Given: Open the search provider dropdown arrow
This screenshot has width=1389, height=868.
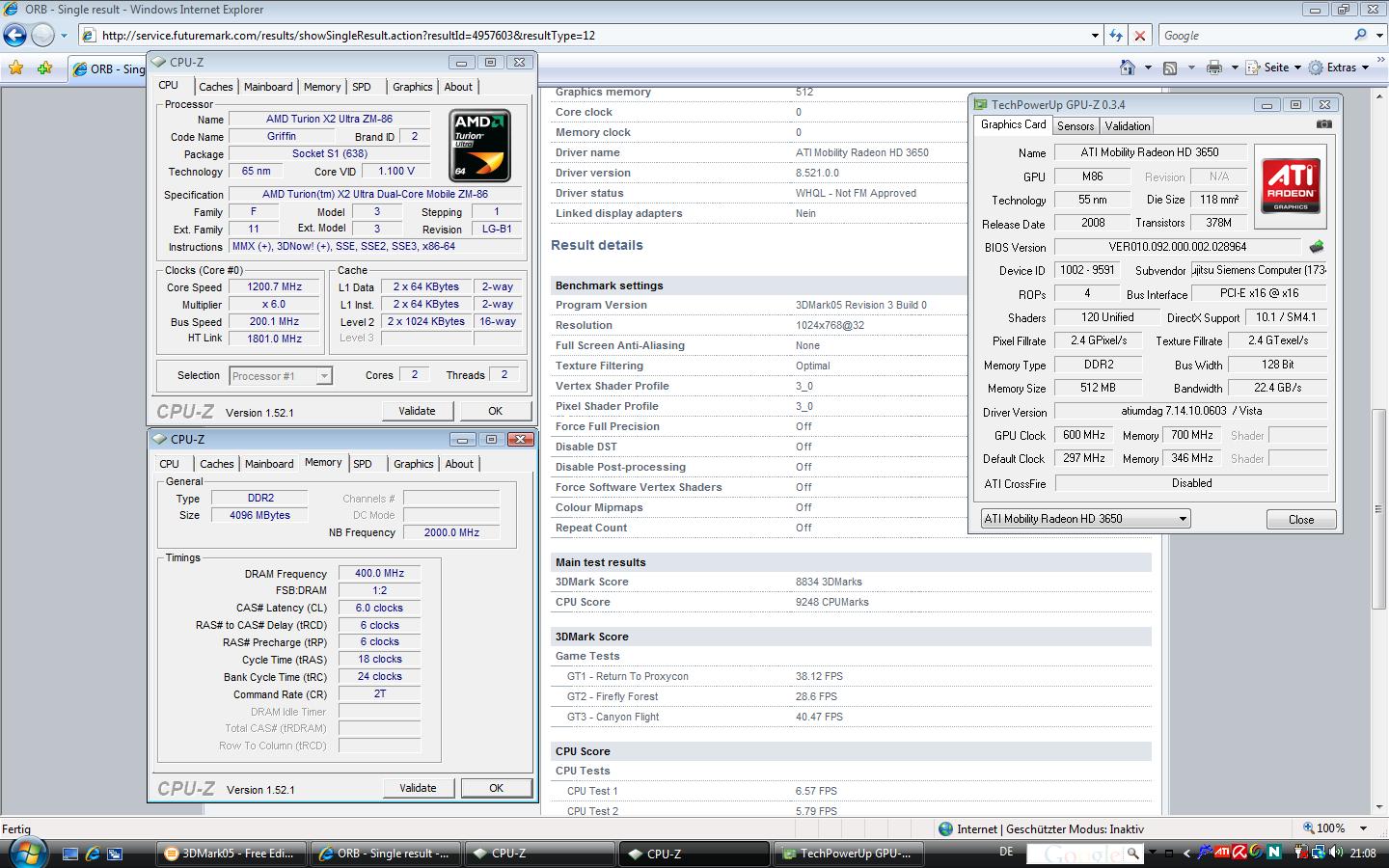Looking at the screenshot, I should click(1377, 36).
